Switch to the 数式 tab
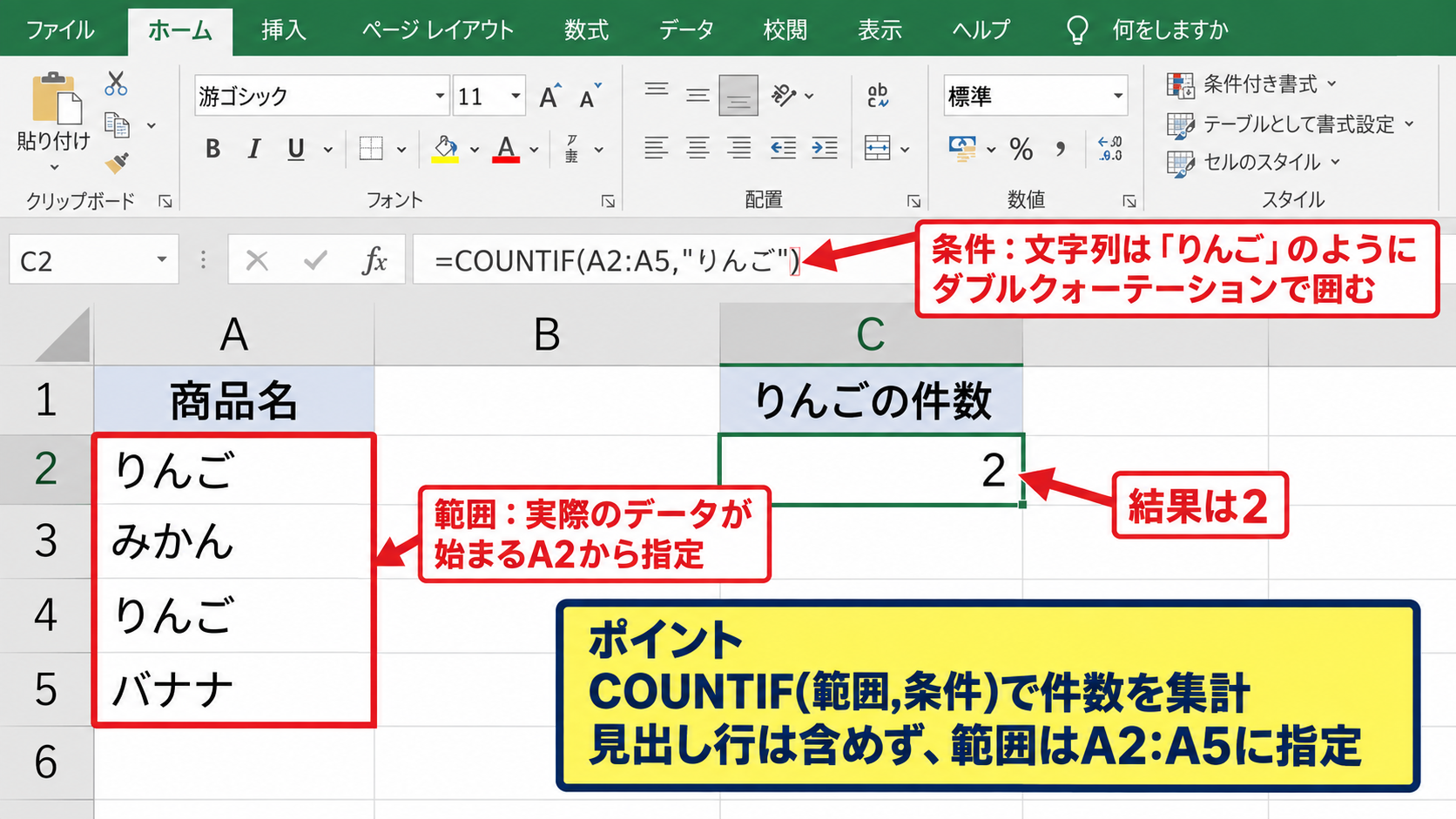The image size is (1456, 819). click(x=586, y=30)
